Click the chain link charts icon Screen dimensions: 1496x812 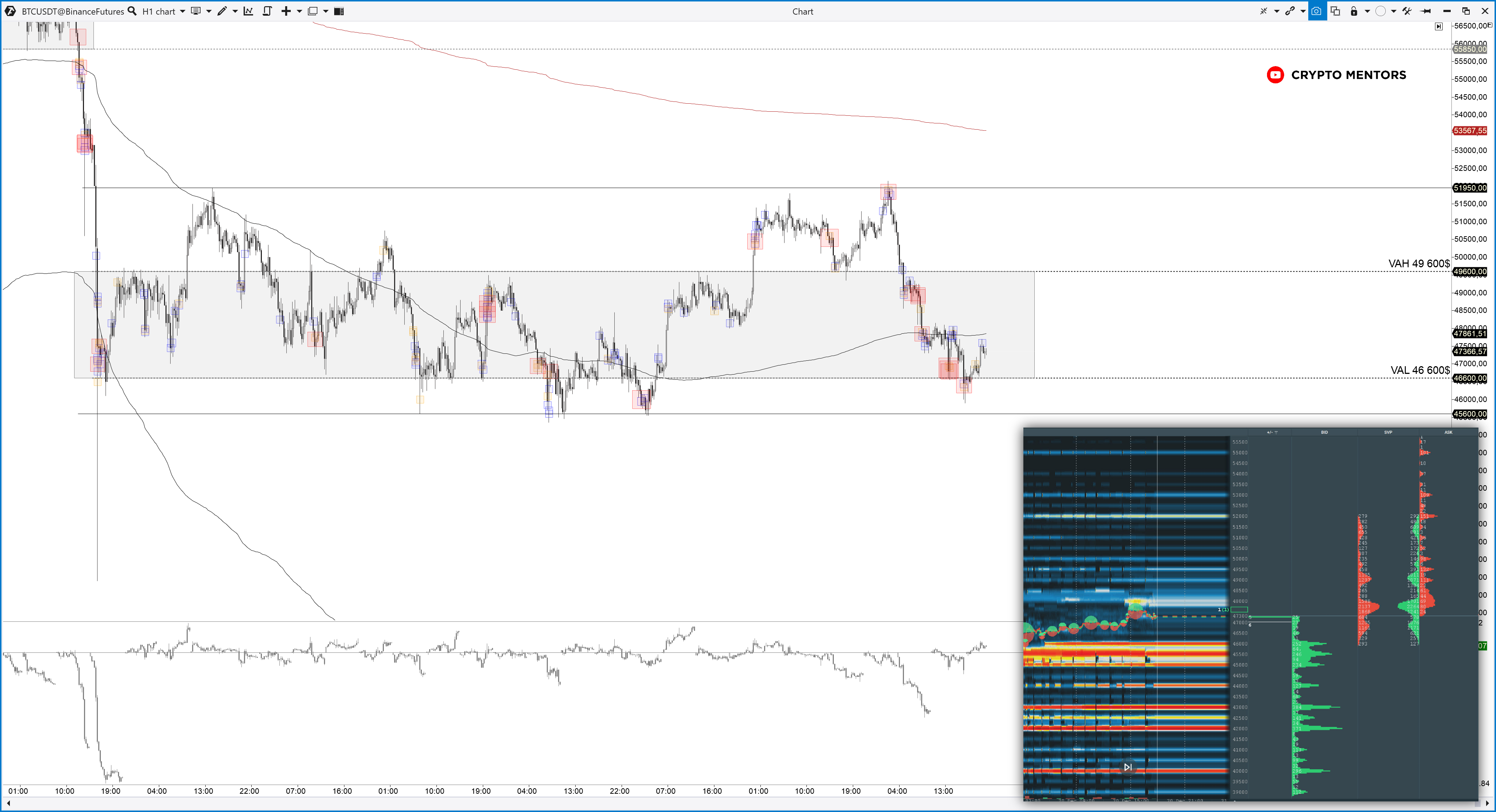click(1290, 11)
